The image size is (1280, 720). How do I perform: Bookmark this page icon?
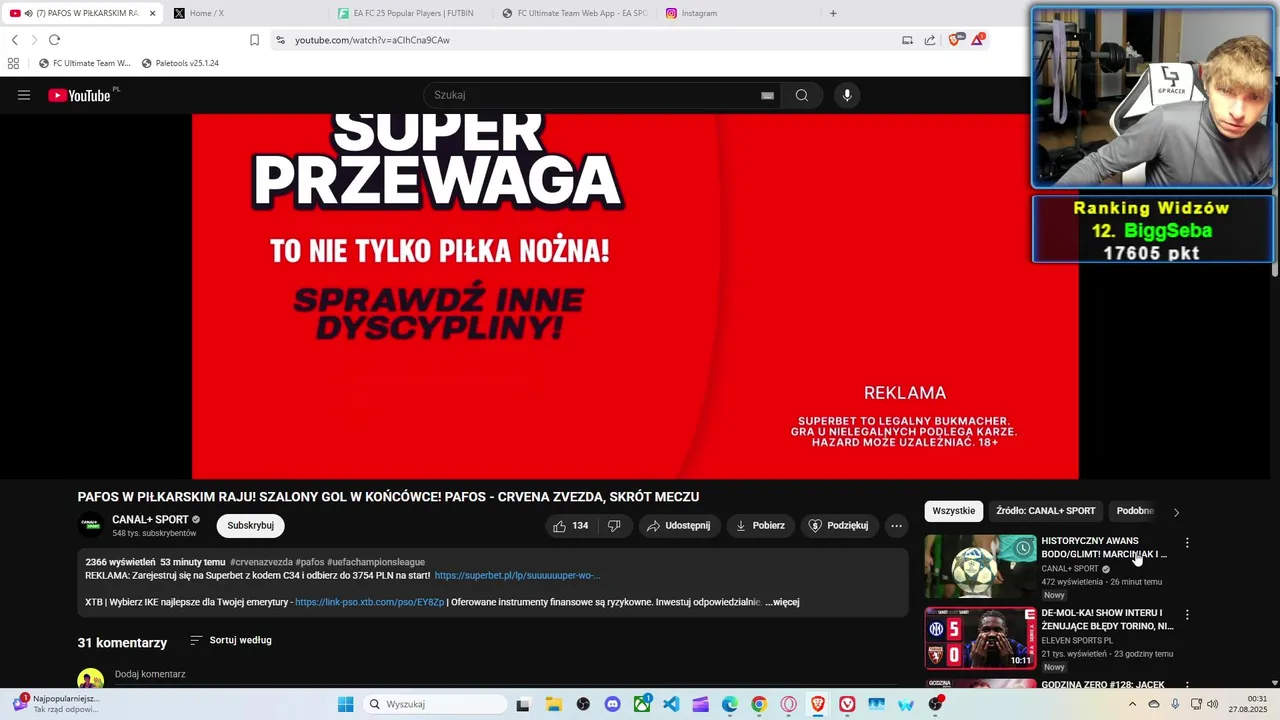pos(254,40)
